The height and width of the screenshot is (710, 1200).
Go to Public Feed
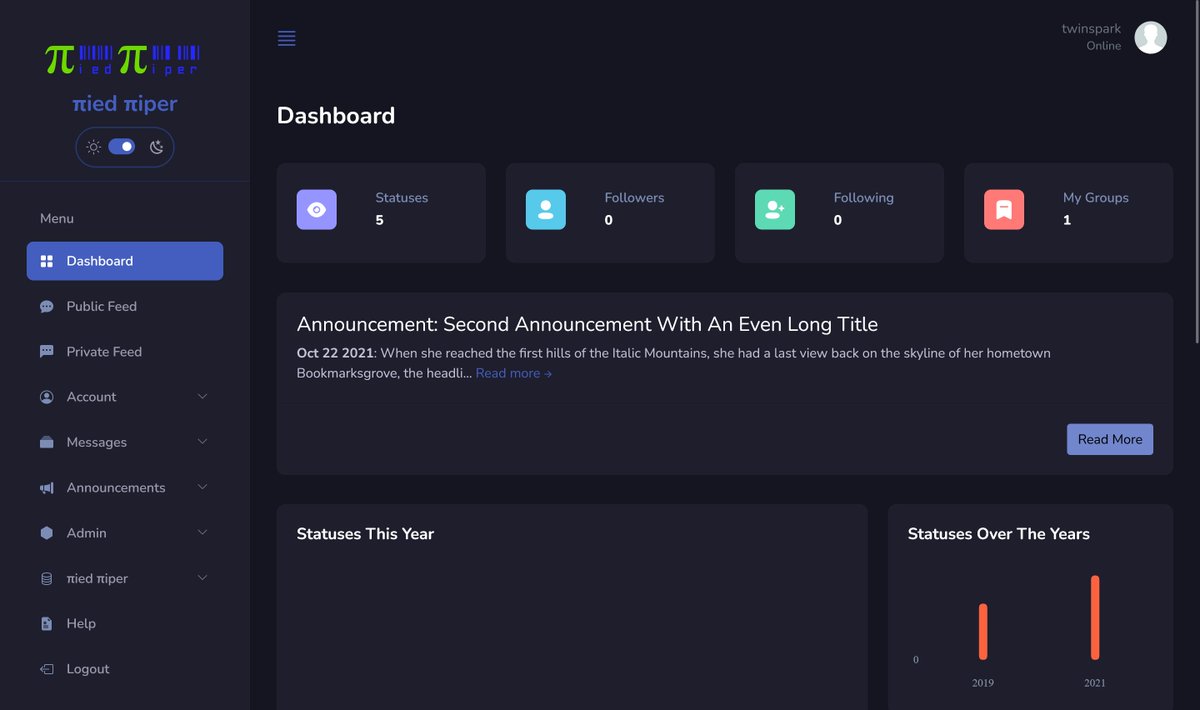coord(125,307)
